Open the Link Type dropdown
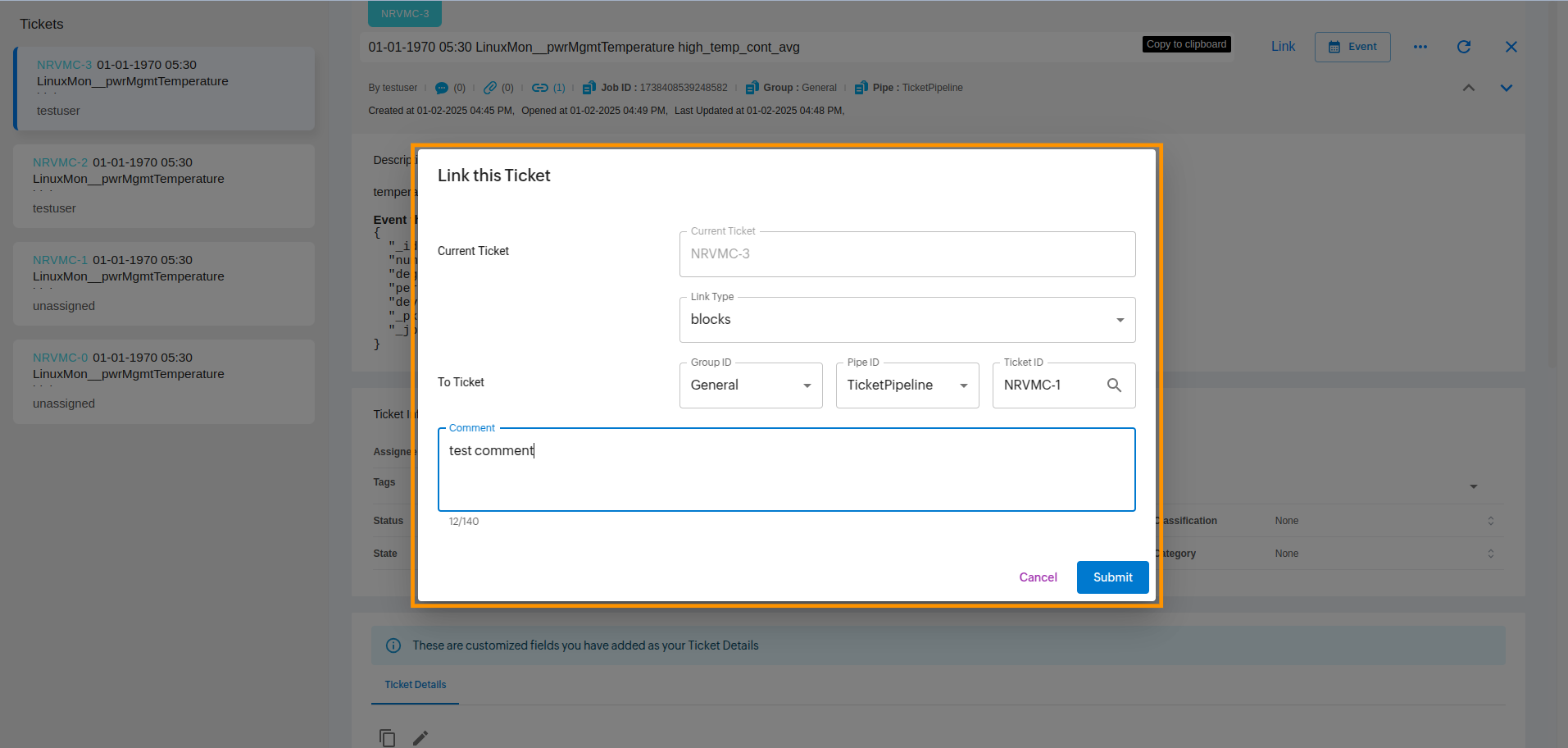Screen dimensions: 1568x748 (907, 320)
